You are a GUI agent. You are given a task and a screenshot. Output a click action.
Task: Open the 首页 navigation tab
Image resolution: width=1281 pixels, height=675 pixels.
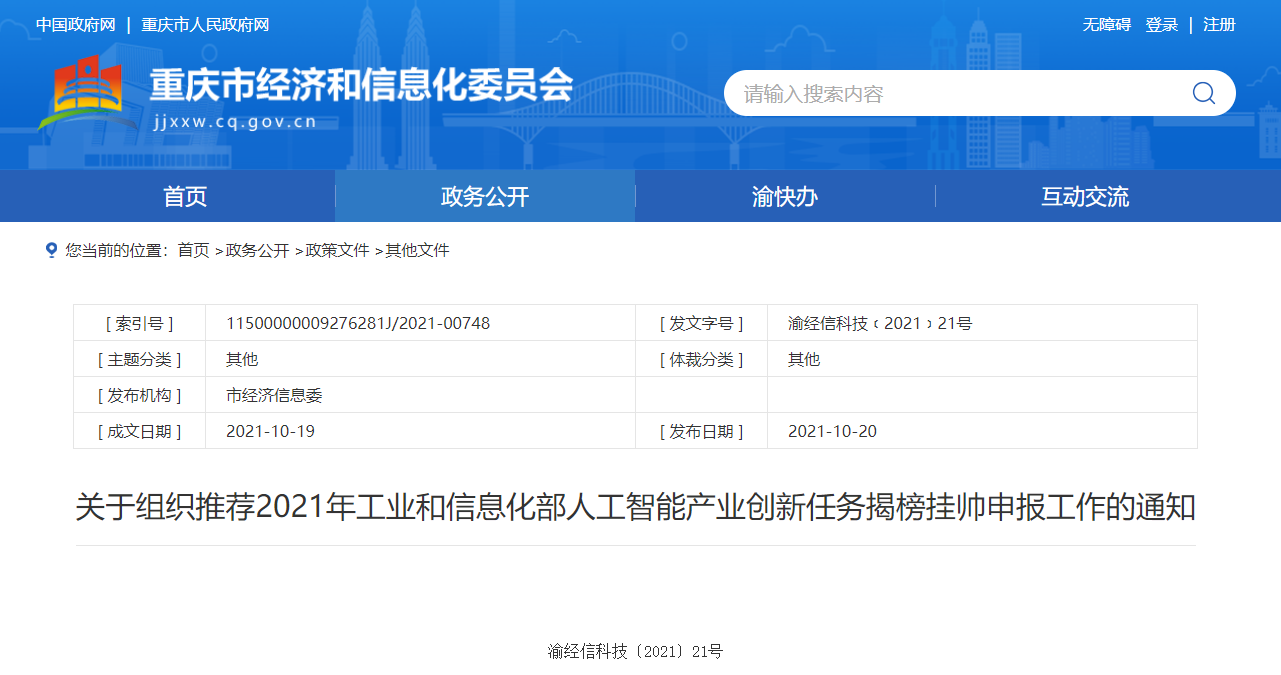click(185, 196)
